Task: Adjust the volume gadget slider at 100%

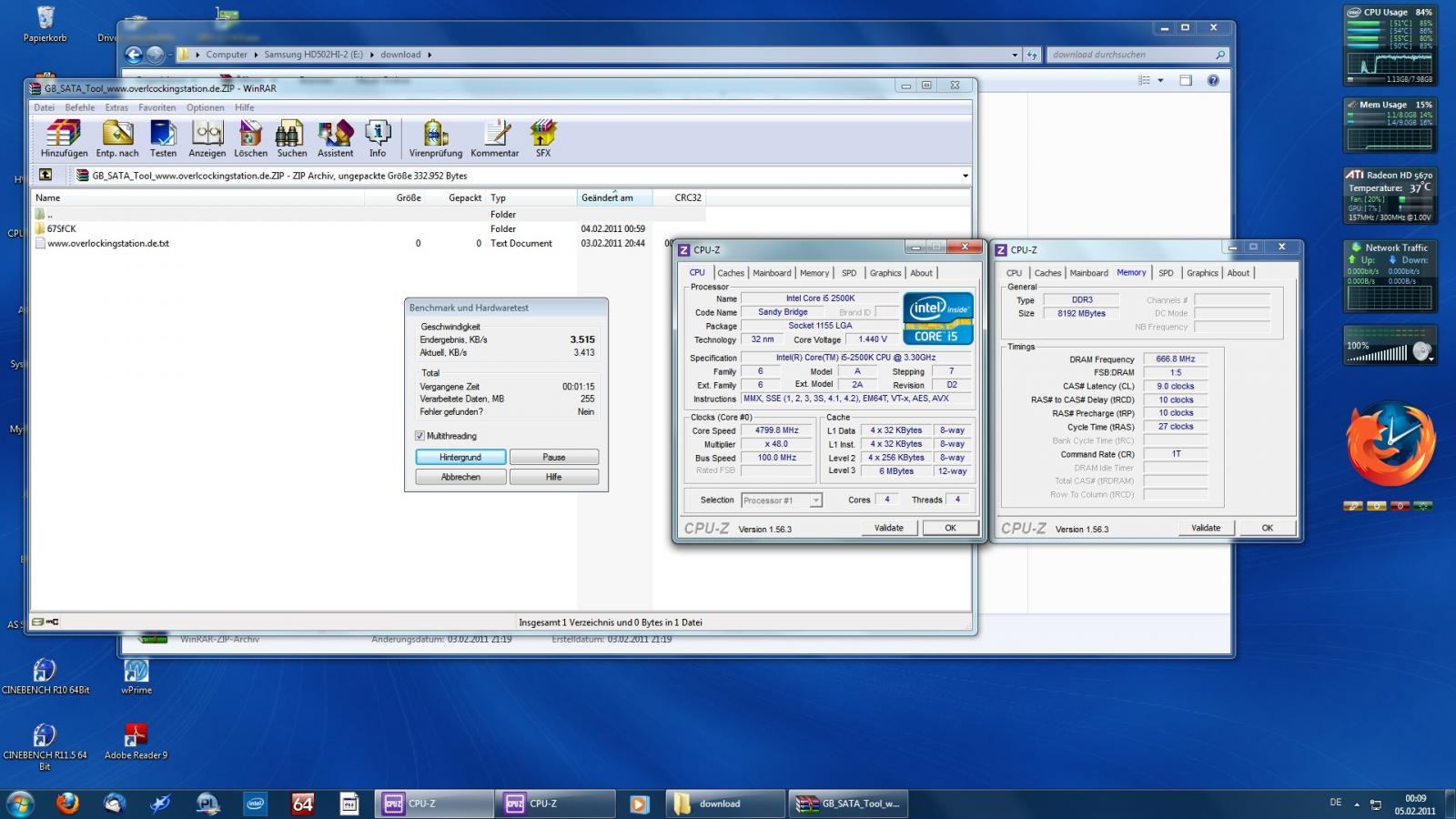Action: [x=1377, y=354]
